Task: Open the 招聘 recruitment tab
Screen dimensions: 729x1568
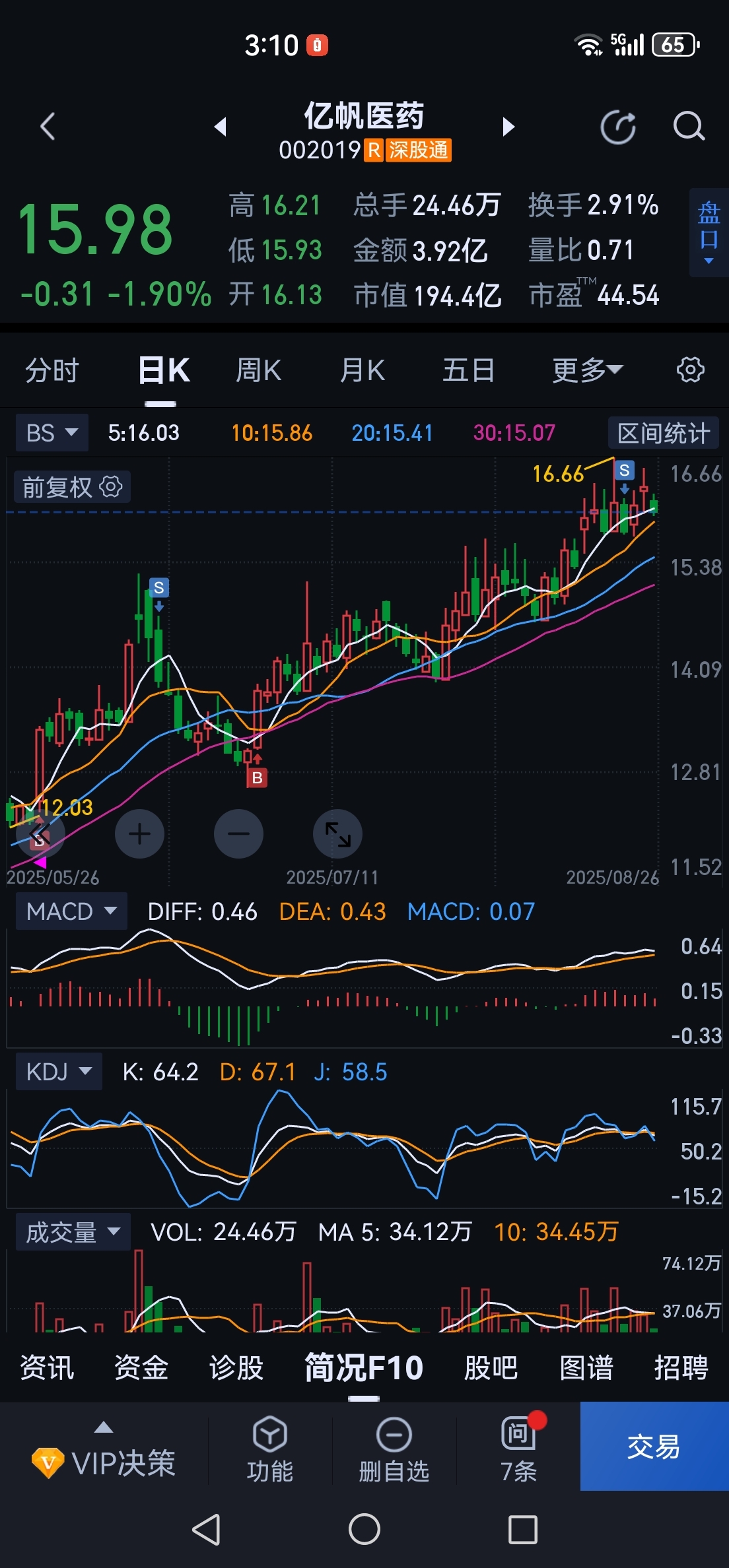Action: point(681,1367)
